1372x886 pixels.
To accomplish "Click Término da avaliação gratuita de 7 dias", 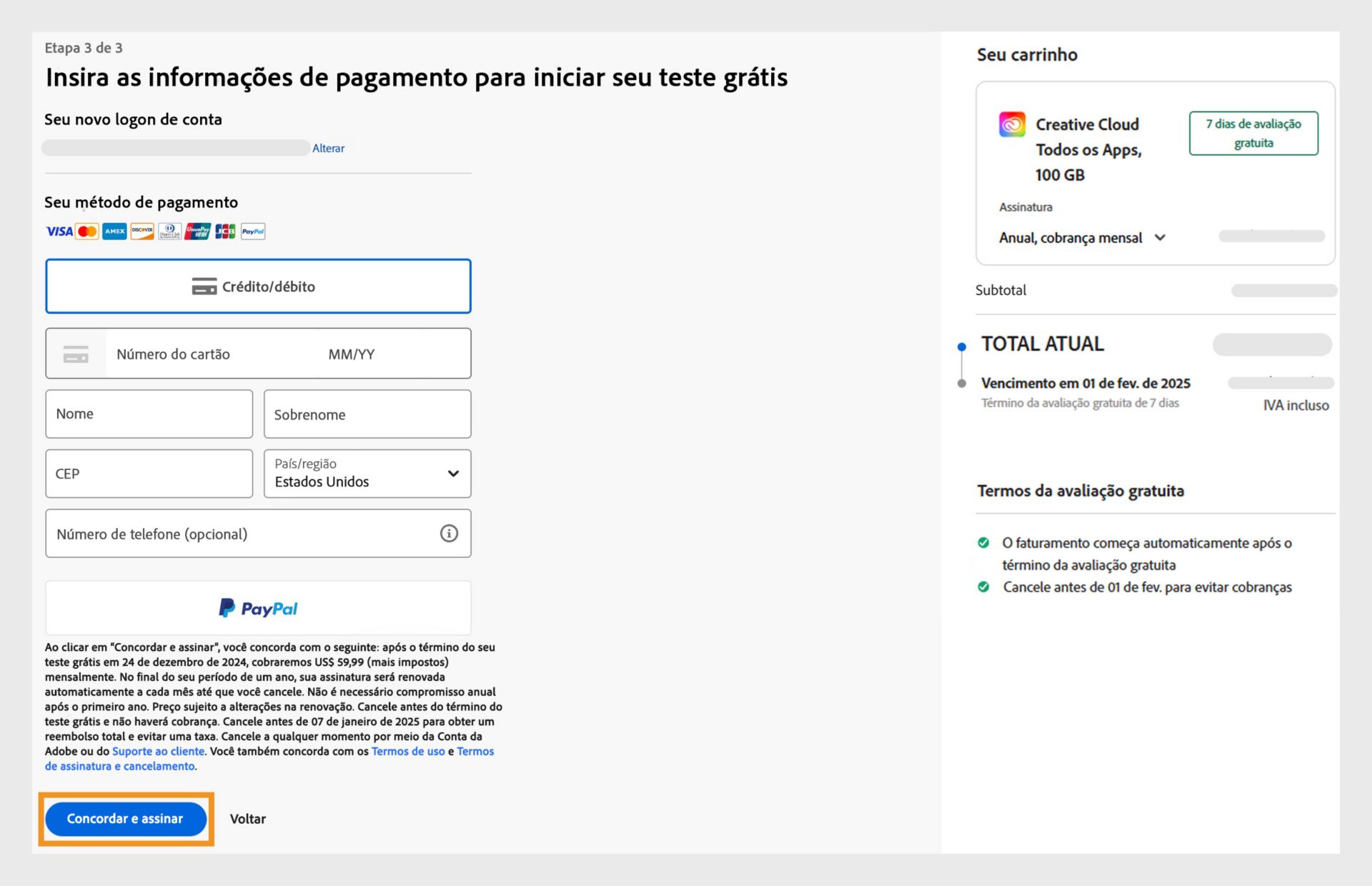I will [x=1080, y=403].
